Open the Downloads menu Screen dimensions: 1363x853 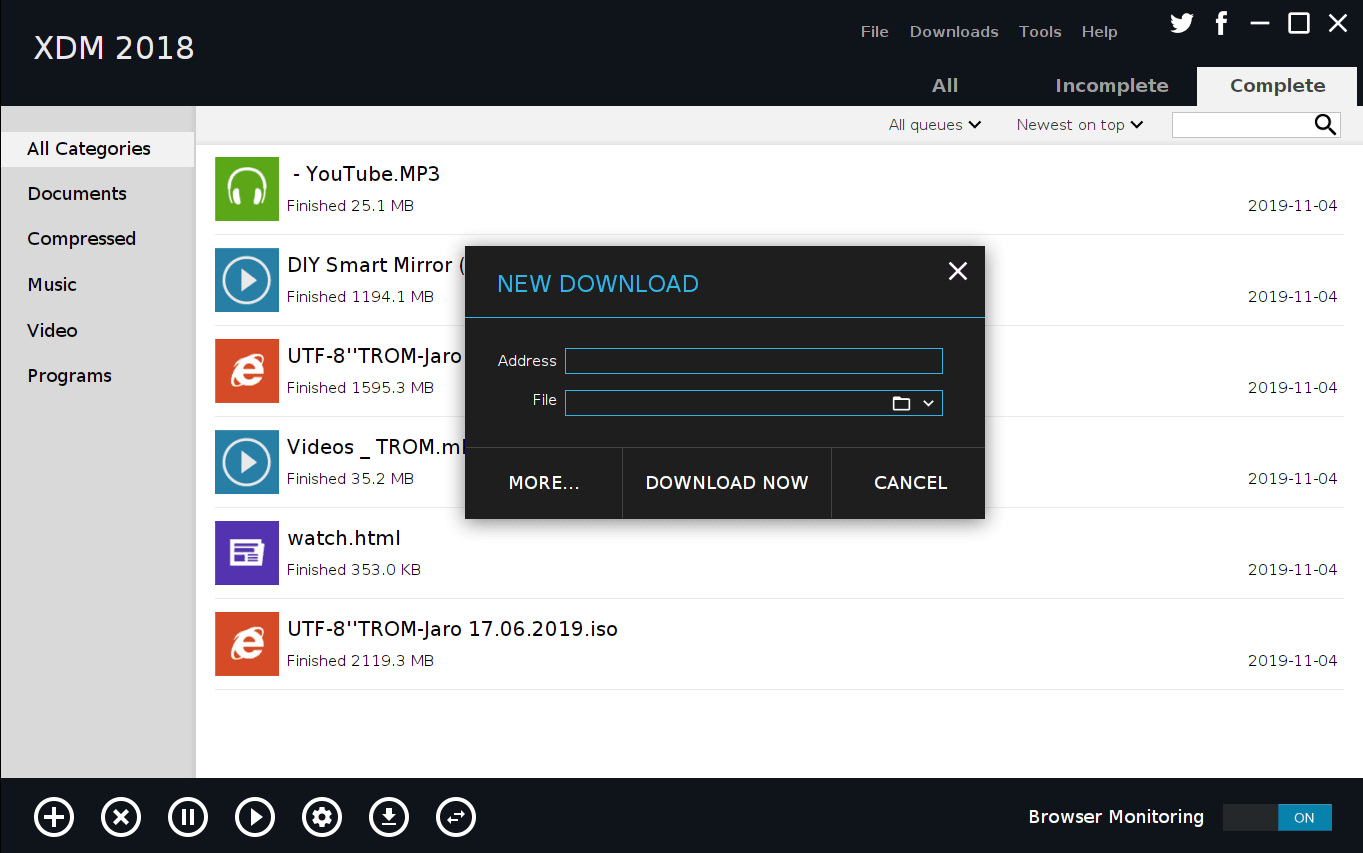coord(953,32)
